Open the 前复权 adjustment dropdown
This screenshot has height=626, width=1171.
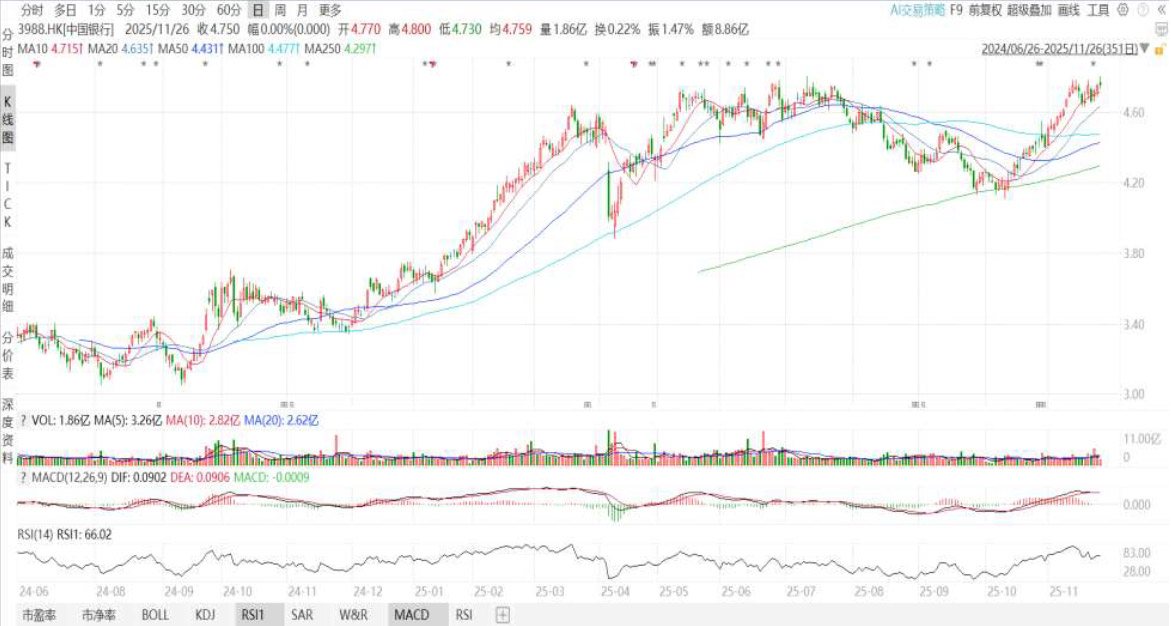click(x=986, y=10)
